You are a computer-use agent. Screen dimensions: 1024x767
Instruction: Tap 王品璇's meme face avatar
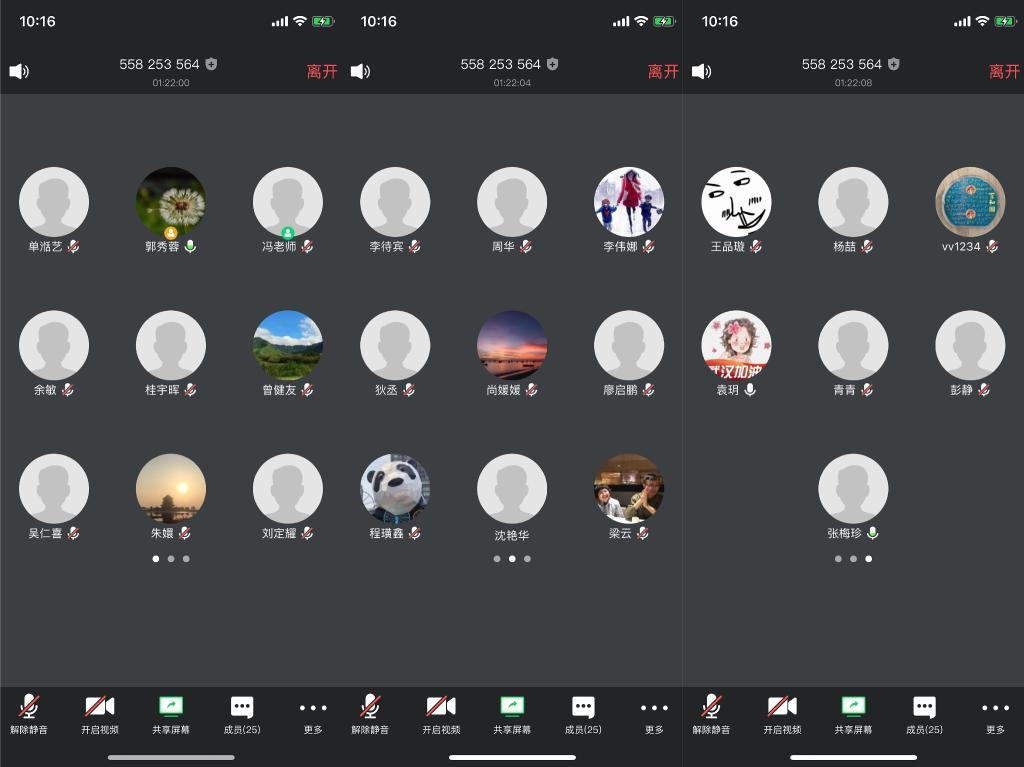tap(736, 202)
